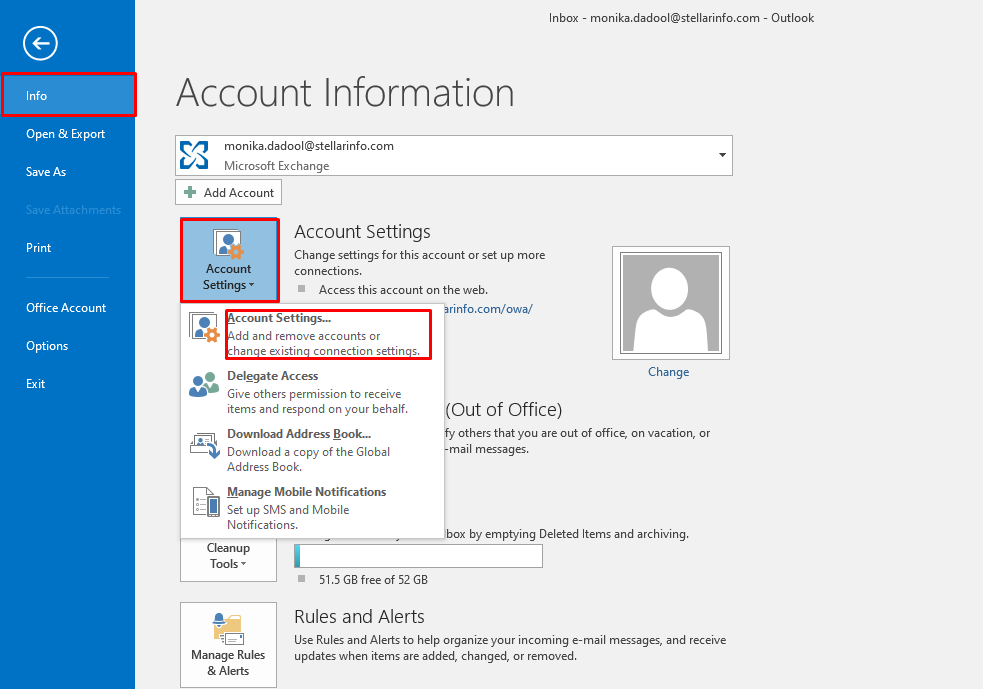This screenshot has width=983, height=689.
Task: Open Outlook Options
Action: pyautogui.click(x=47, y=346)
